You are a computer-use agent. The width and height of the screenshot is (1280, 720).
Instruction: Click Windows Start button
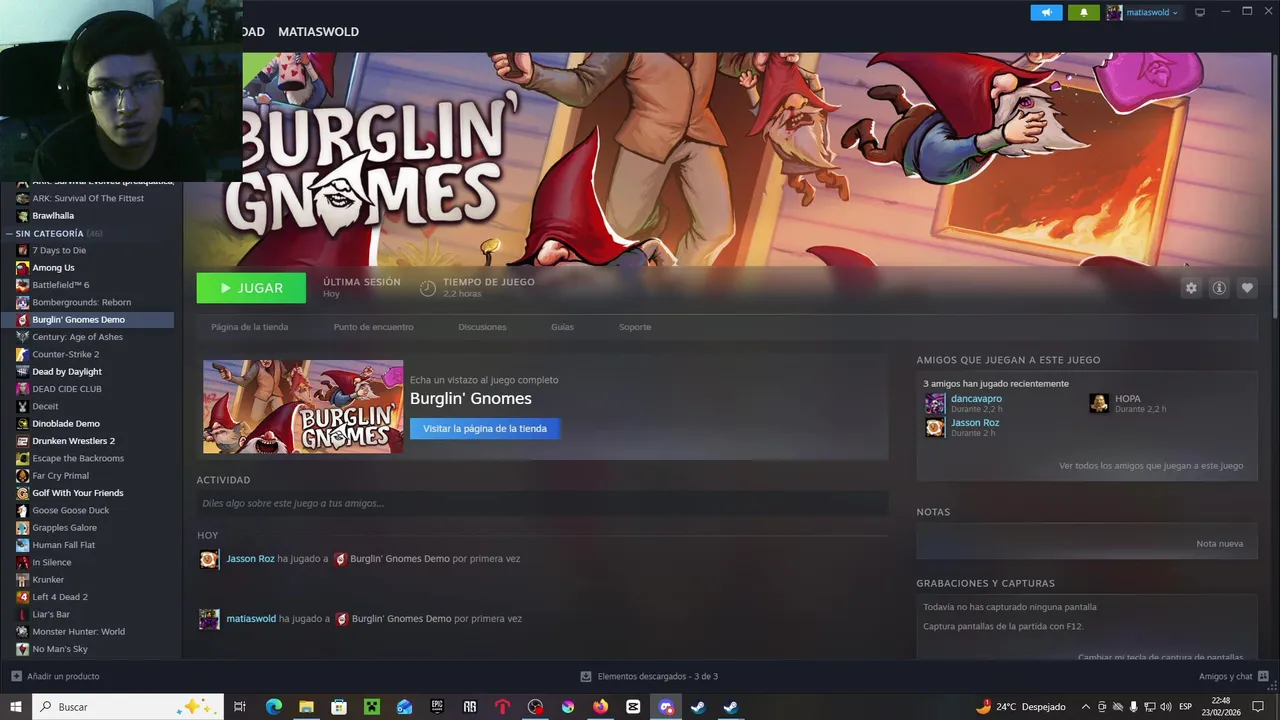(16, 707)
